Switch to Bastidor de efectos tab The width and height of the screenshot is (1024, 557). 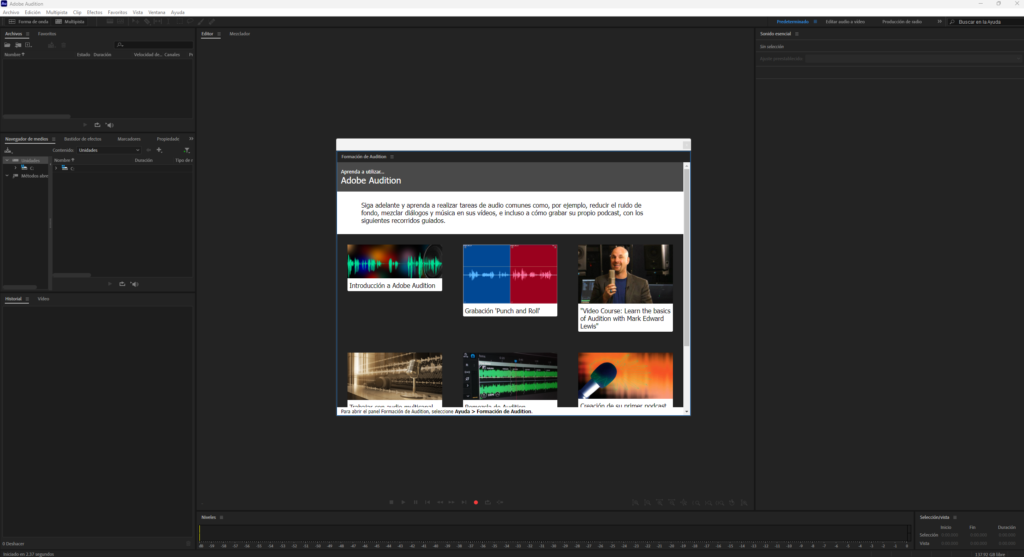(82, 139)
